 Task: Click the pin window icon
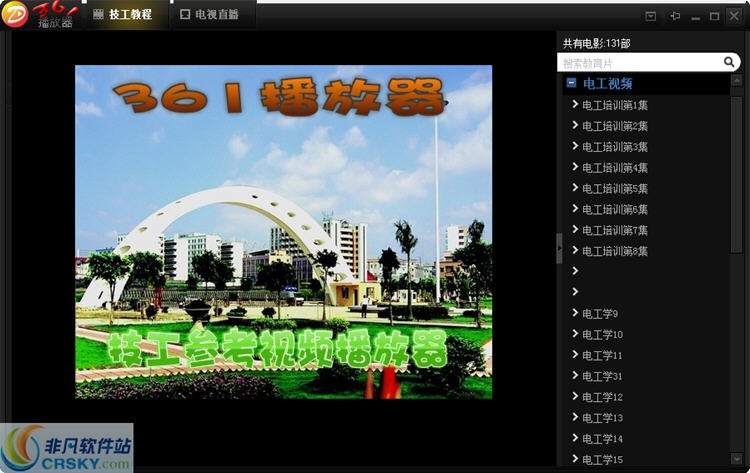(675, 16)
